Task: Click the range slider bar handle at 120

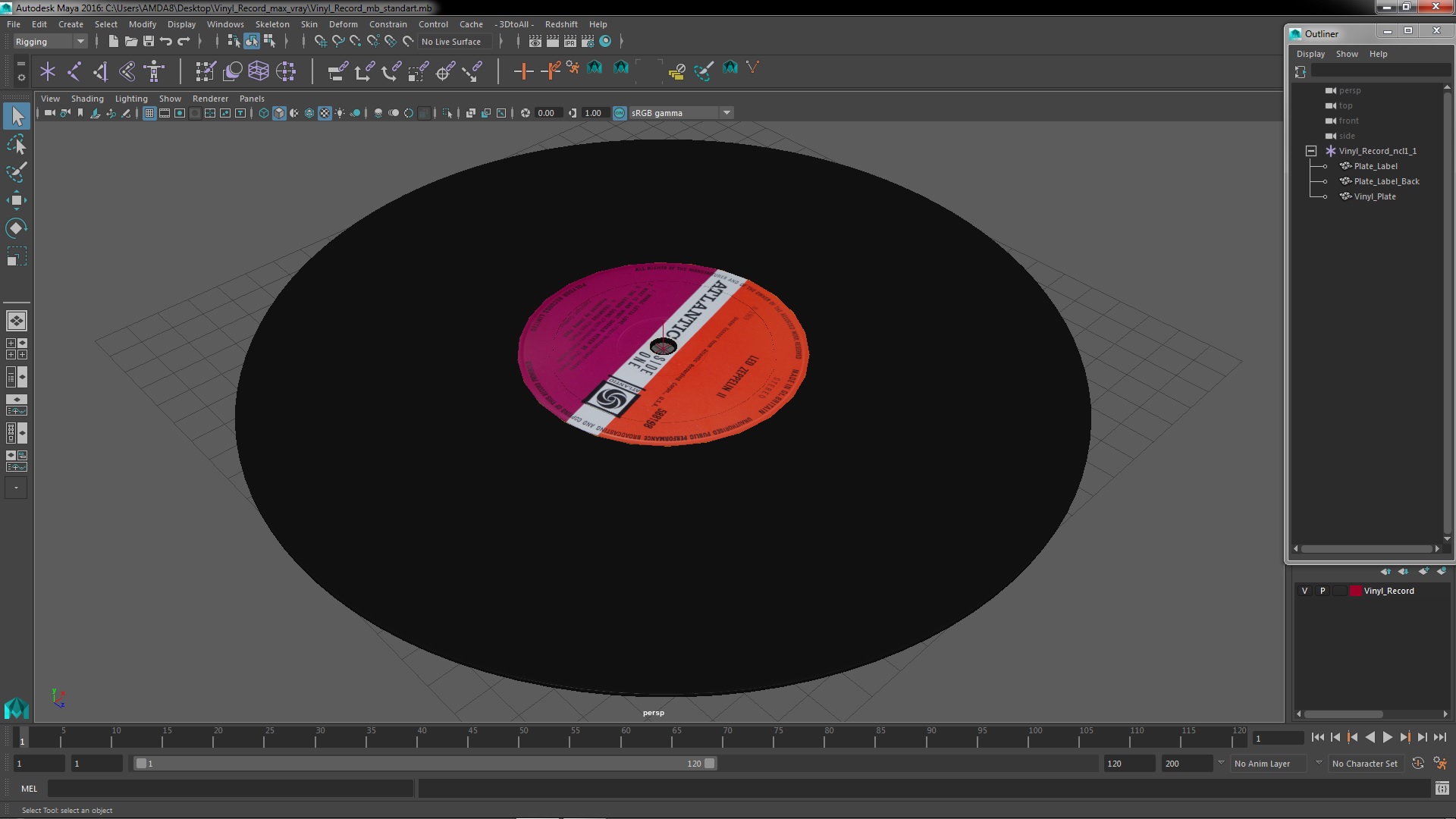Action: click(710, 764)
